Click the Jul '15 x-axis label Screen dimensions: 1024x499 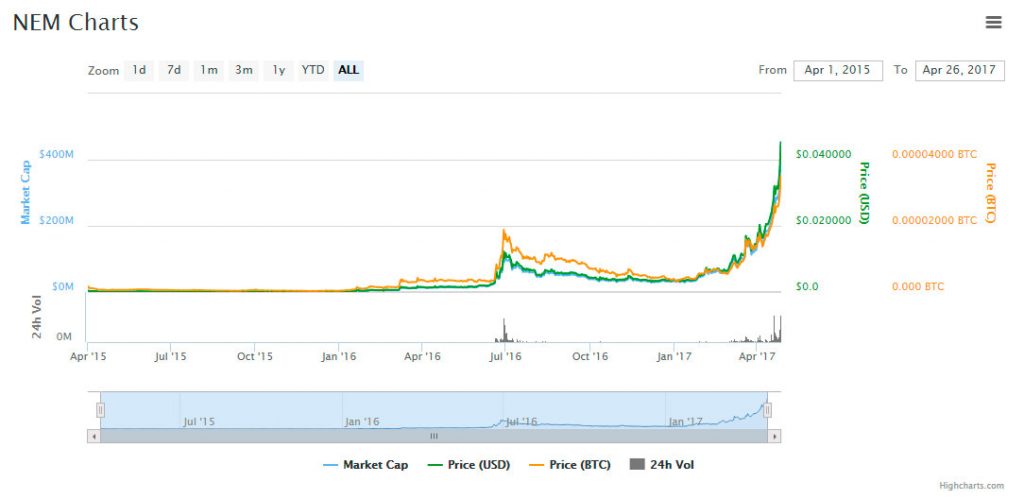pyautogui.click(x=170, y=357)
